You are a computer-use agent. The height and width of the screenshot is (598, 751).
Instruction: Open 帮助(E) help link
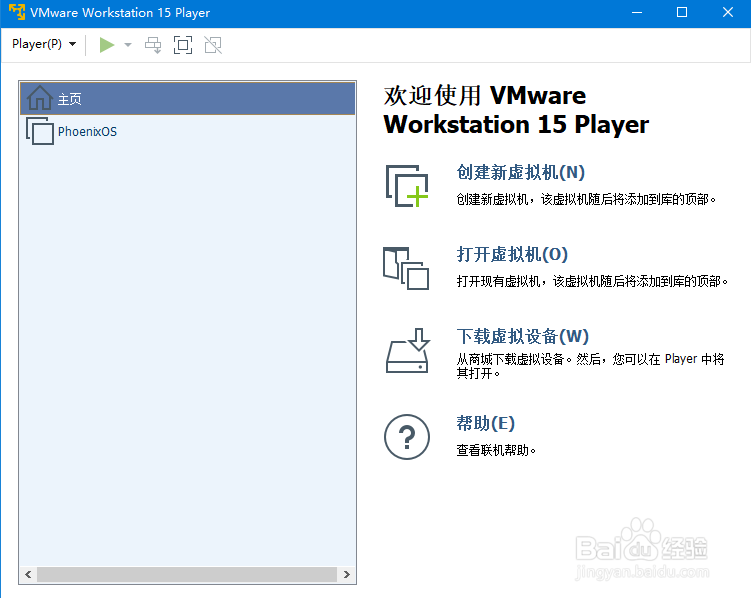click(x=485, y=423)
